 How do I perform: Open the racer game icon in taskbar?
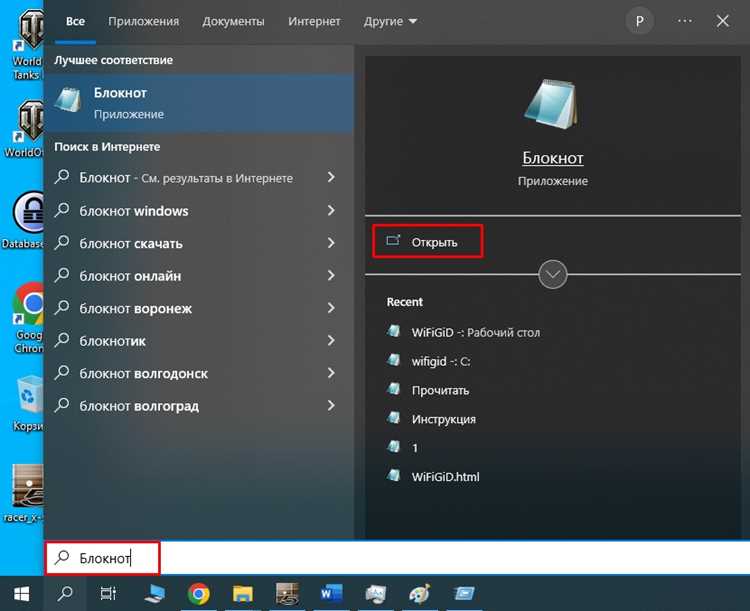tap(287, 594)
